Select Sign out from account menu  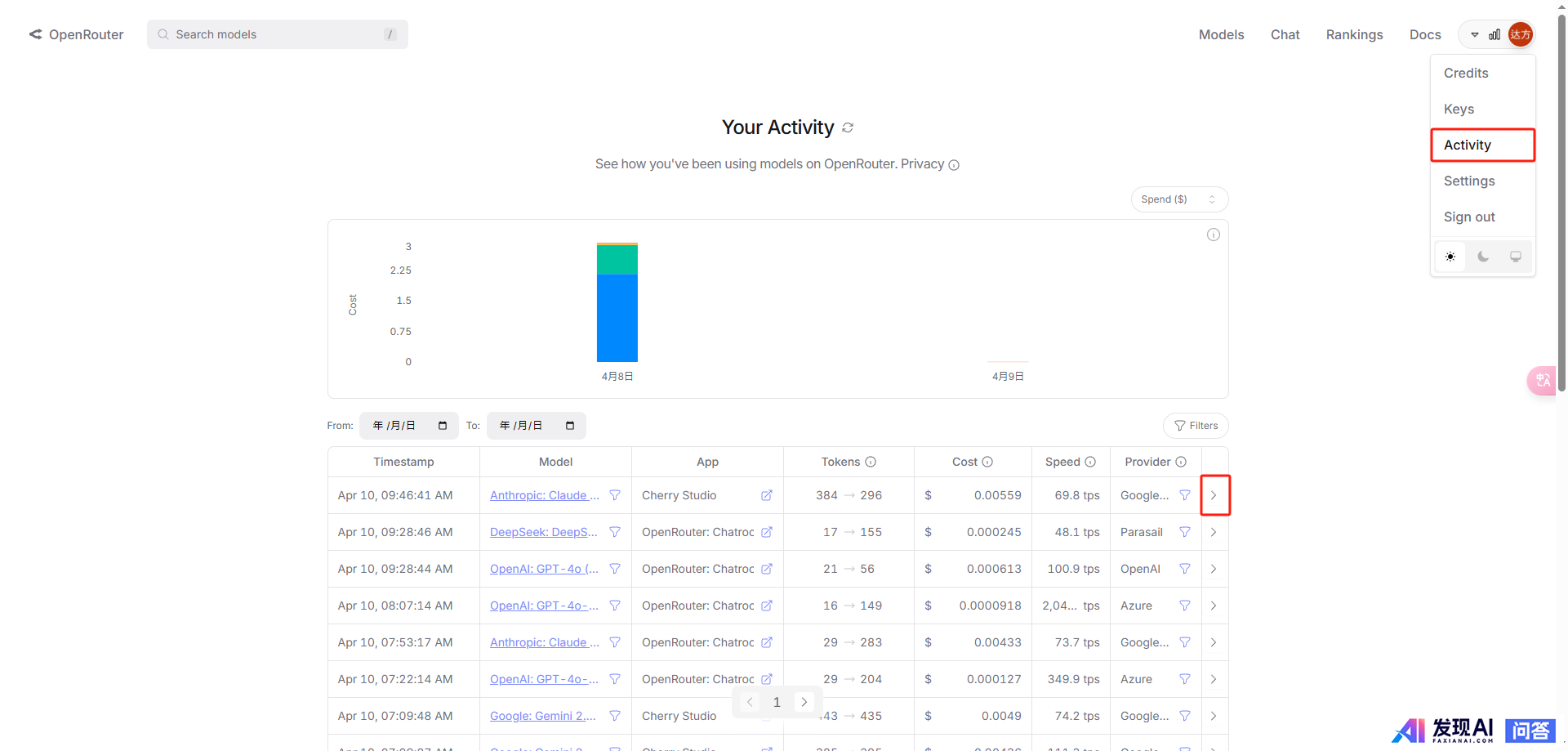pyautogui.click(x=1483, y=217)
